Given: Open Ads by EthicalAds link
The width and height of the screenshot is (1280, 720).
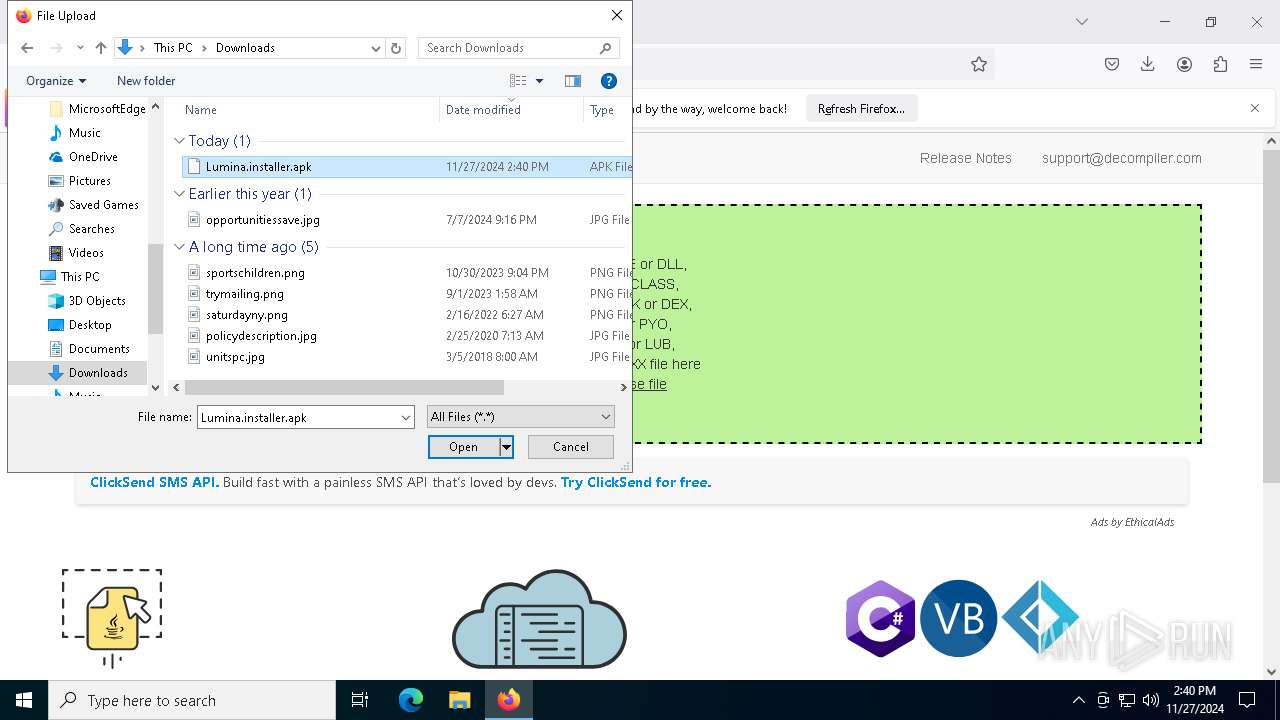Looking at the screenshot, I should (x=1132, y=522).
